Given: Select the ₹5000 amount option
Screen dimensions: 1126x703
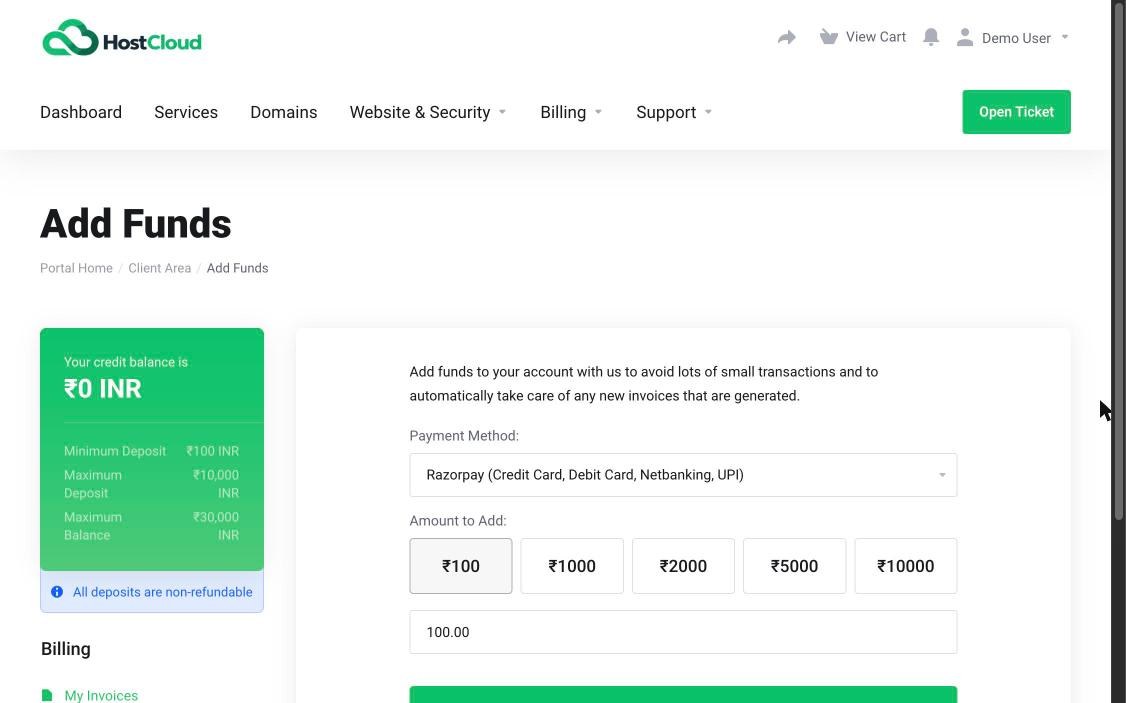Looking at the screenshot, I should (794, 566).
